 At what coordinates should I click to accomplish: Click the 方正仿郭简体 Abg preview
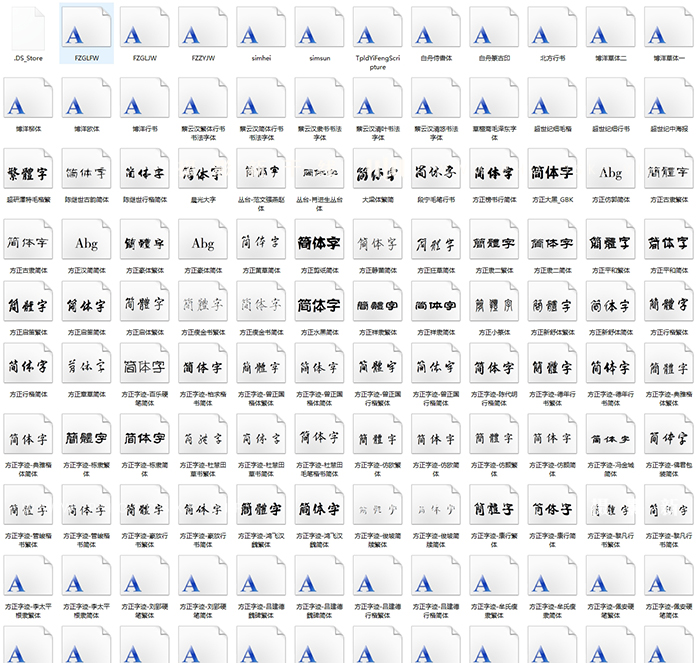(x=611, y=169)
